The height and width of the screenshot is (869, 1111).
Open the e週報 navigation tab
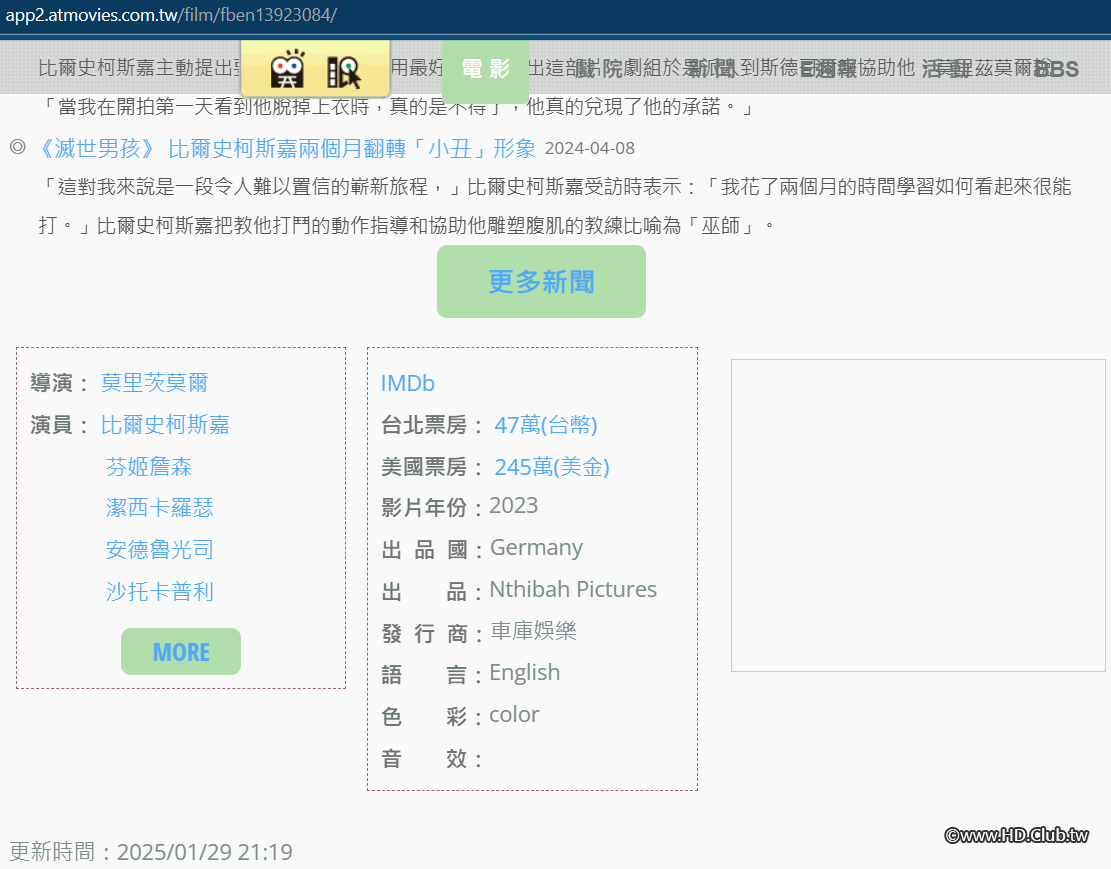point(828,69)
